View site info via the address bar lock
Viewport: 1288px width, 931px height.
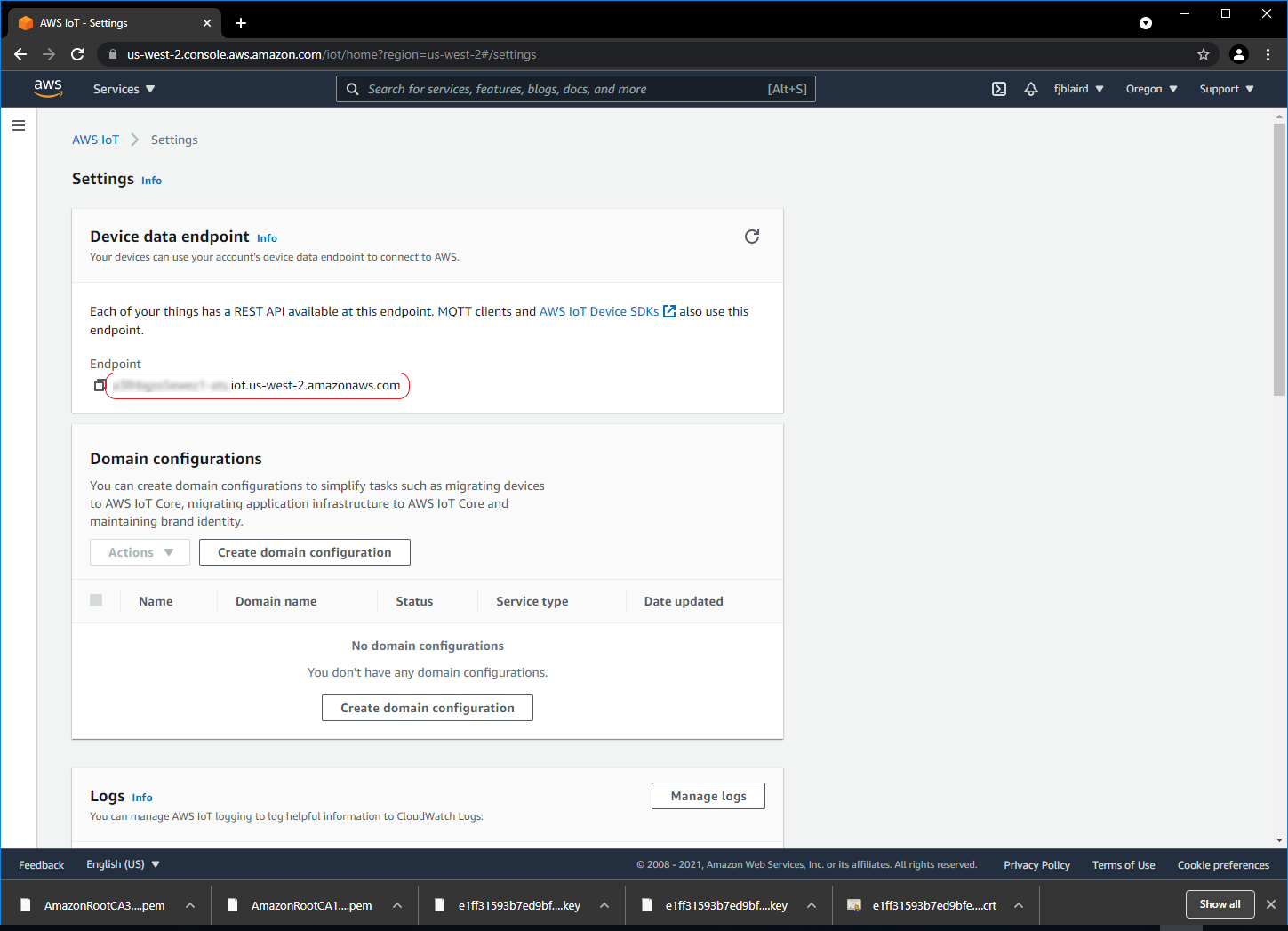coord(112,54)
